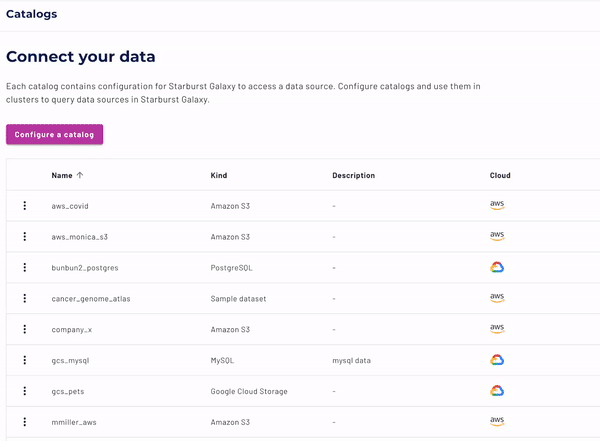Open kebab menu for gcs_mysql catalog

point(25,360)
